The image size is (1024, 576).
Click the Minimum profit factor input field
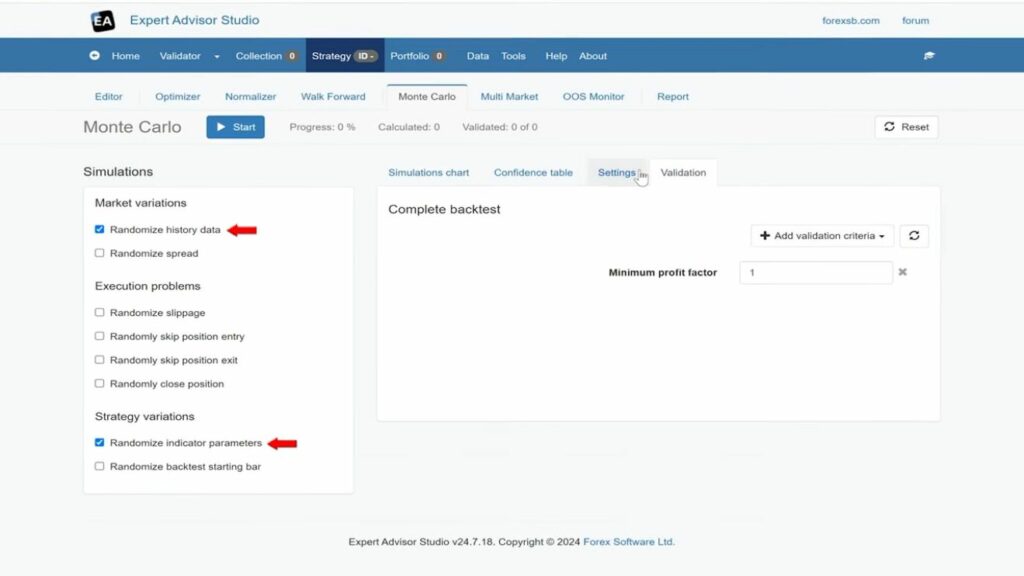(x=815, y=273)
